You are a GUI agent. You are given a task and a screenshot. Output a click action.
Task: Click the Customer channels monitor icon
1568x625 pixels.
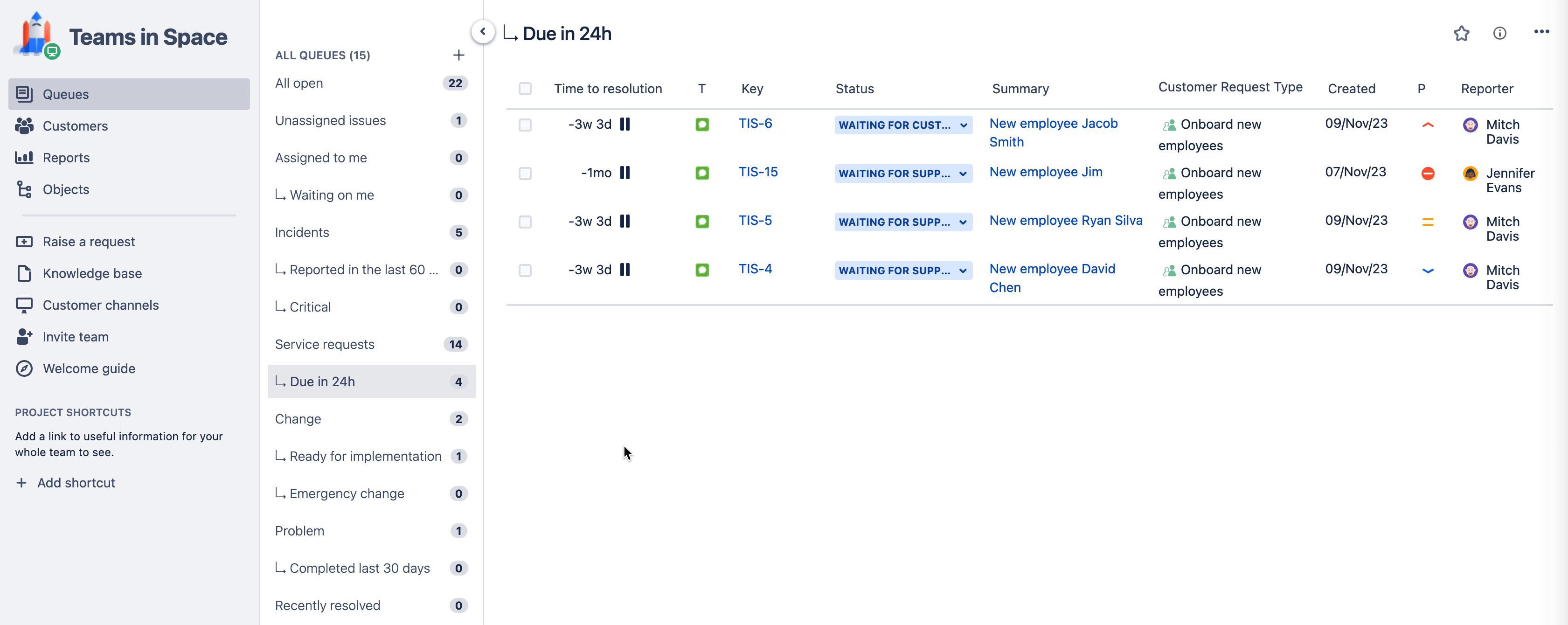[x=24, y=305]
